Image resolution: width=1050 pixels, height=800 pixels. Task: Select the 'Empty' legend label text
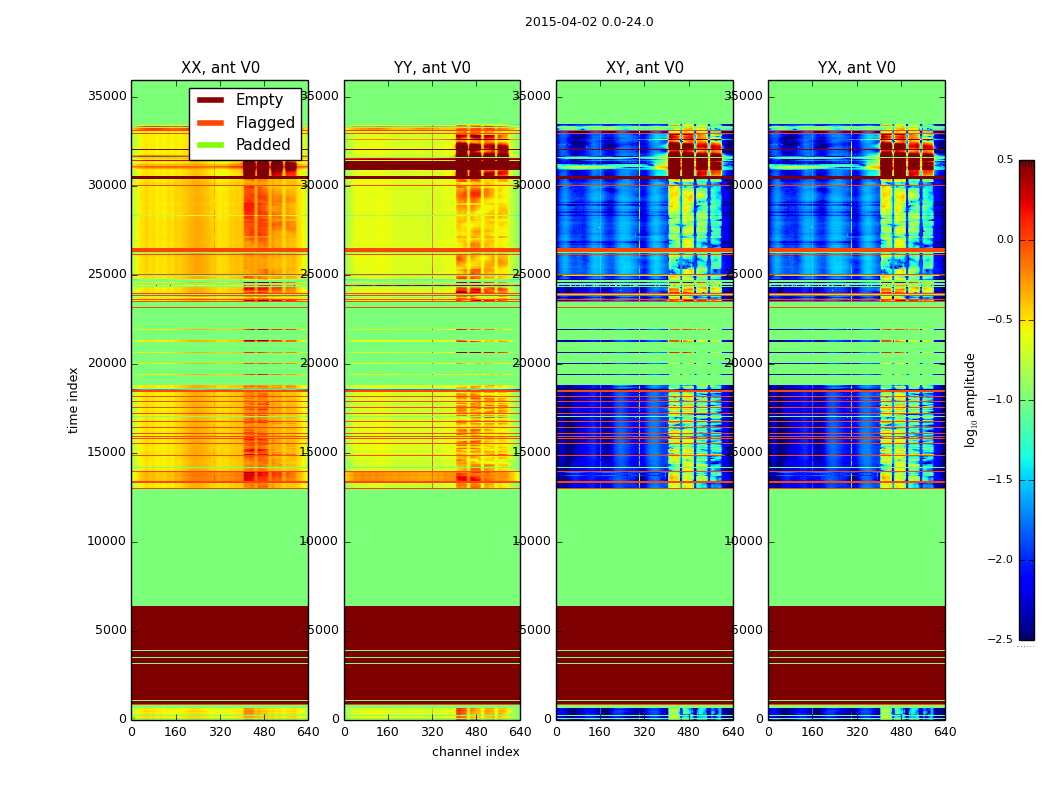[x=259, y=100]
